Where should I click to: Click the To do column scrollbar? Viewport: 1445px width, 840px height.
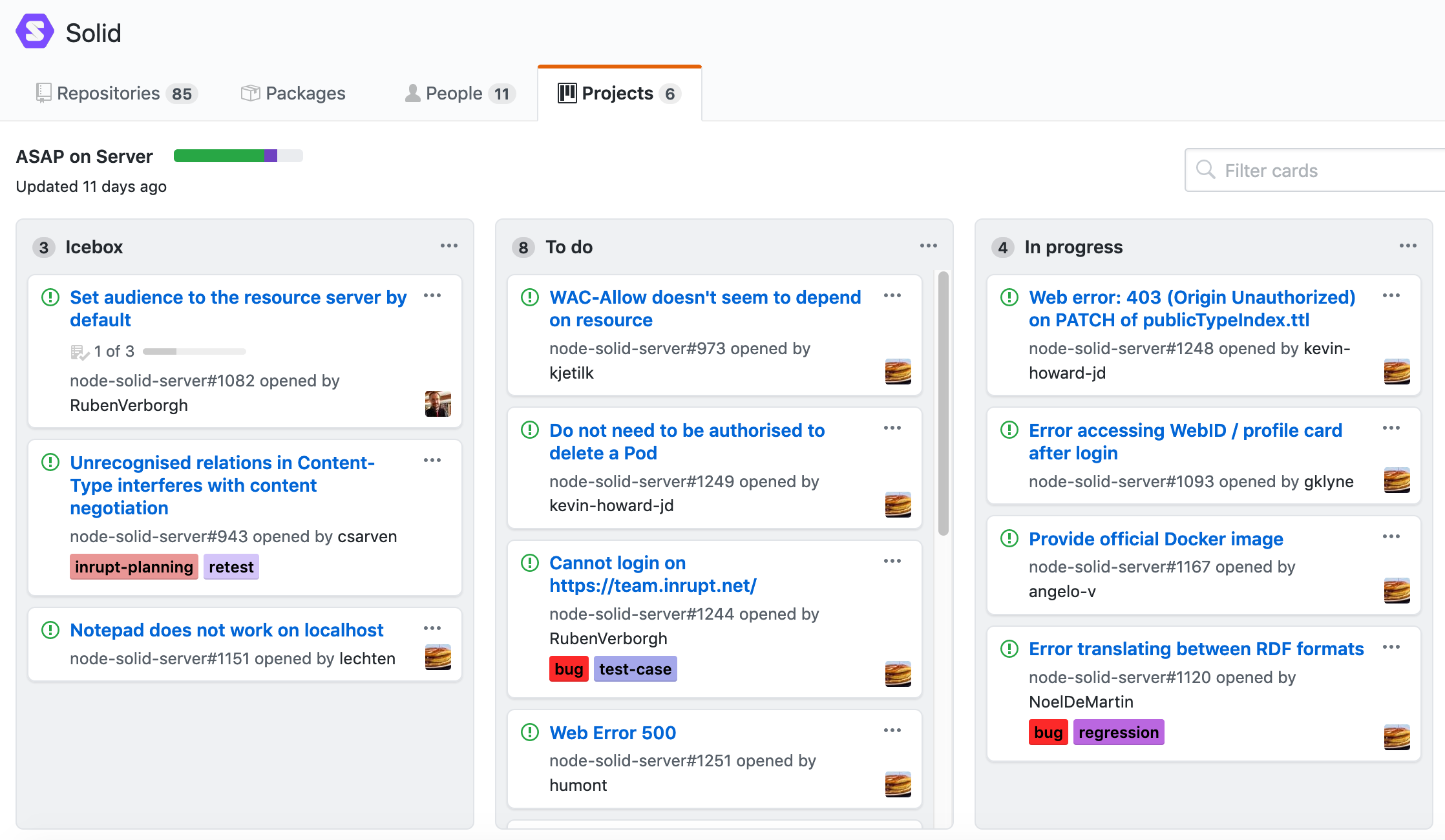(944, 404)
